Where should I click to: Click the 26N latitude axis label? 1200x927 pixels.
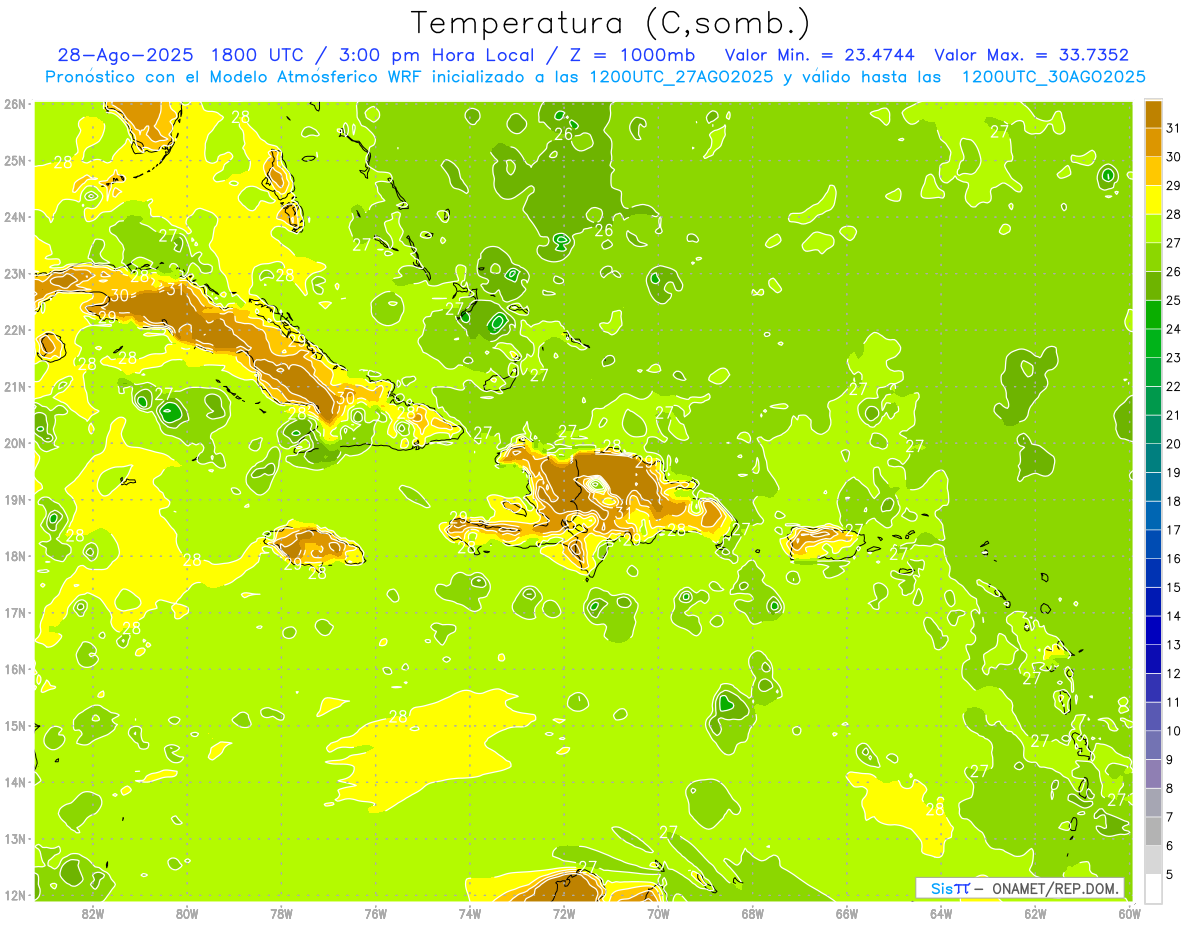coord(15,104)
